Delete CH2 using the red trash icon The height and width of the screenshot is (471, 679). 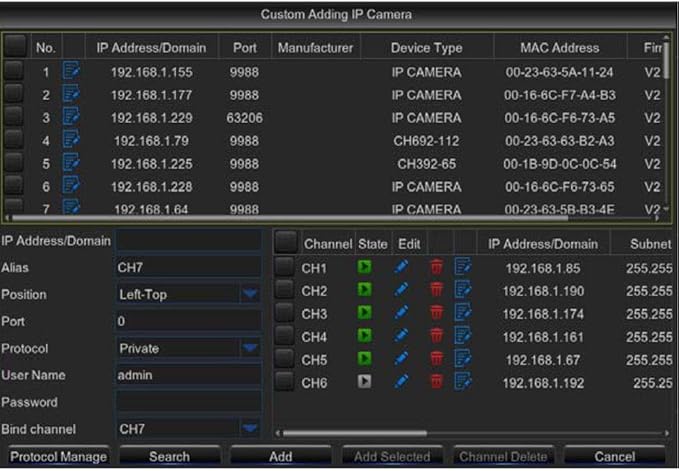436,290
